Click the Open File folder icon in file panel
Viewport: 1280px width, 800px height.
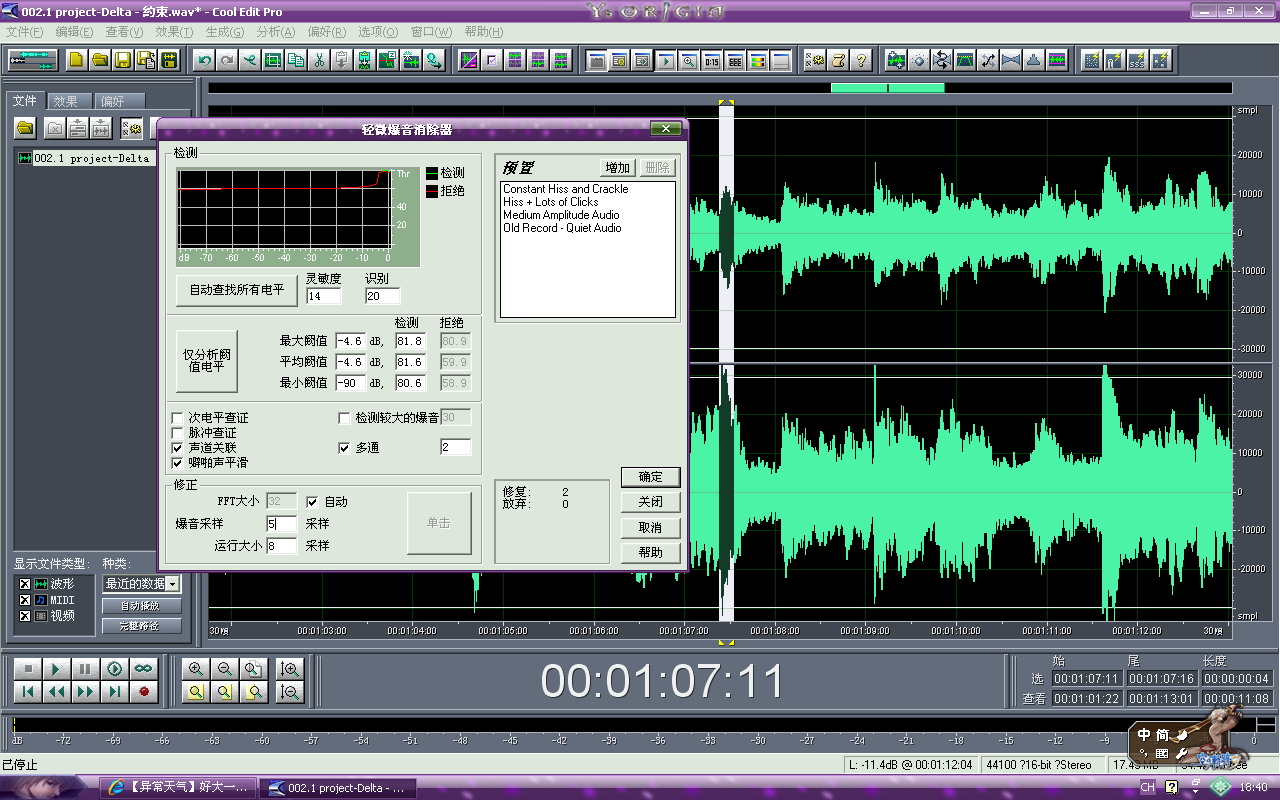25,128
